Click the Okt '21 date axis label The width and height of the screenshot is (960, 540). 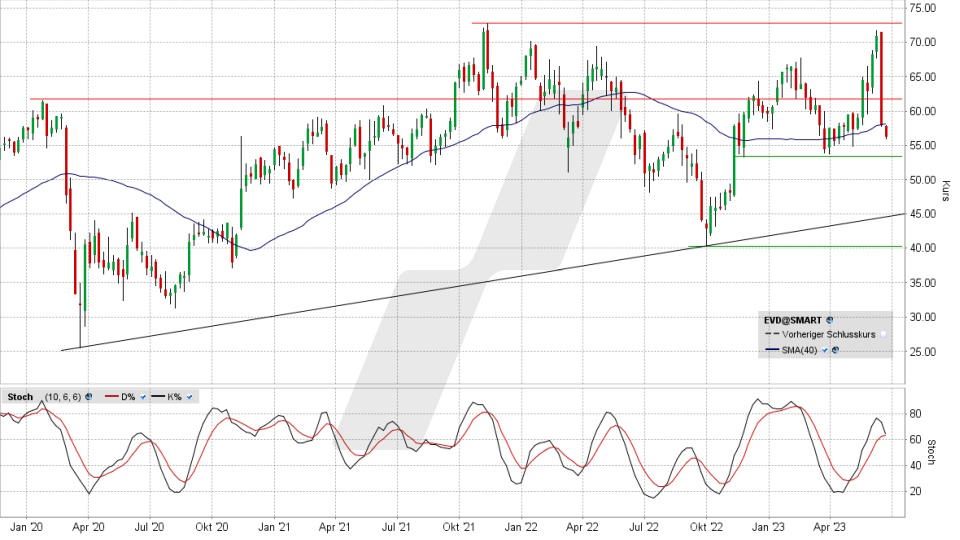(459, 527)
